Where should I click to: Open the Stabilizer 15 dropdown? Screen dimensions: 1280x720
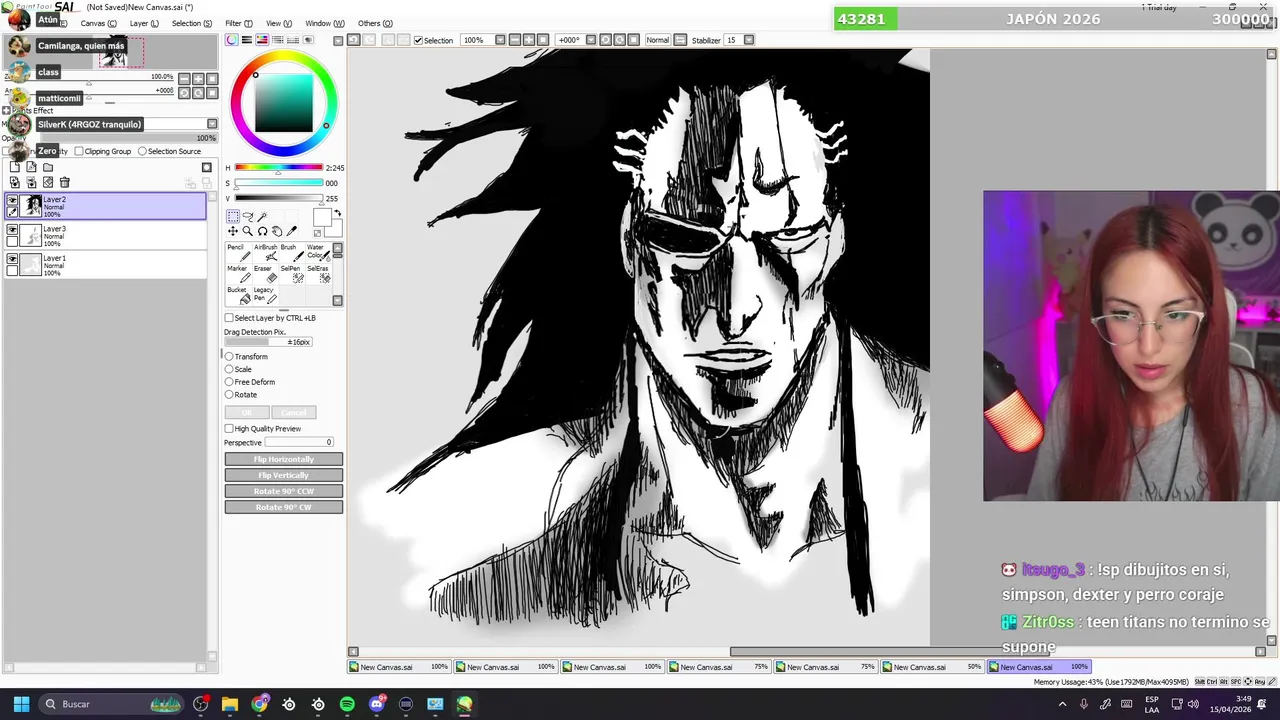[x=748, y=40]
